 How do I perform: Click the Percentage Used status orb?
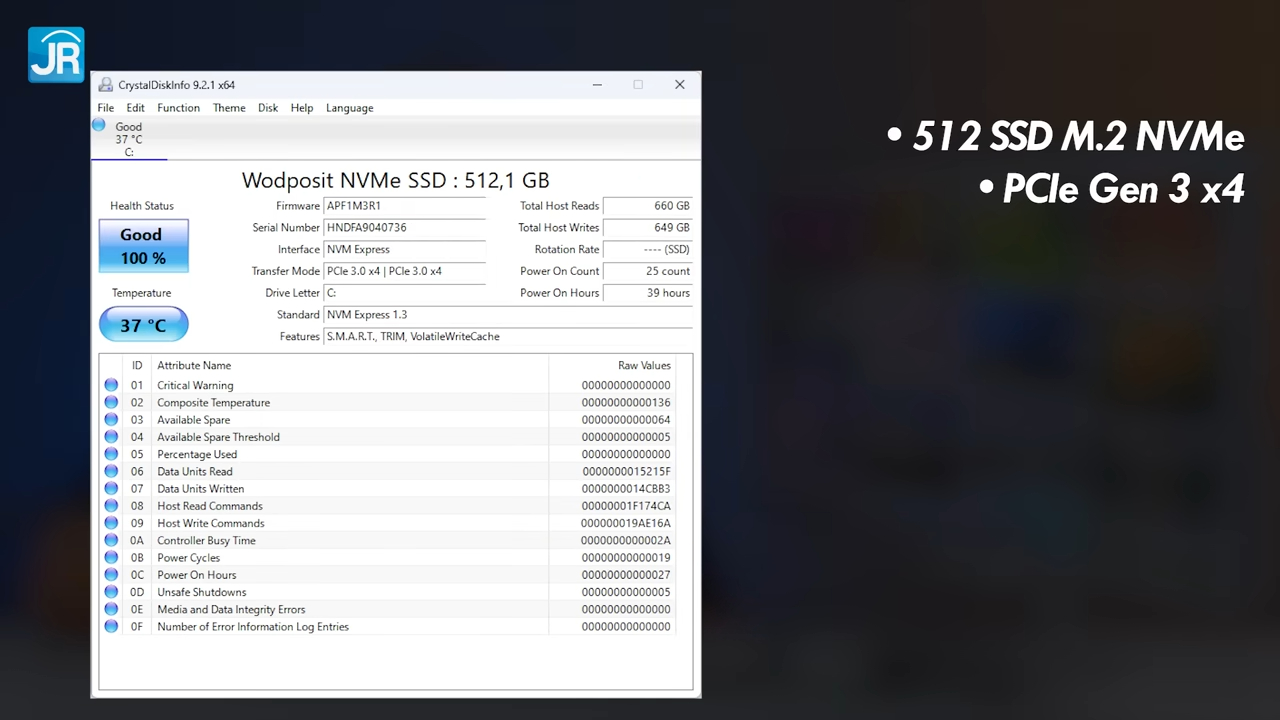tap(111, 454)
